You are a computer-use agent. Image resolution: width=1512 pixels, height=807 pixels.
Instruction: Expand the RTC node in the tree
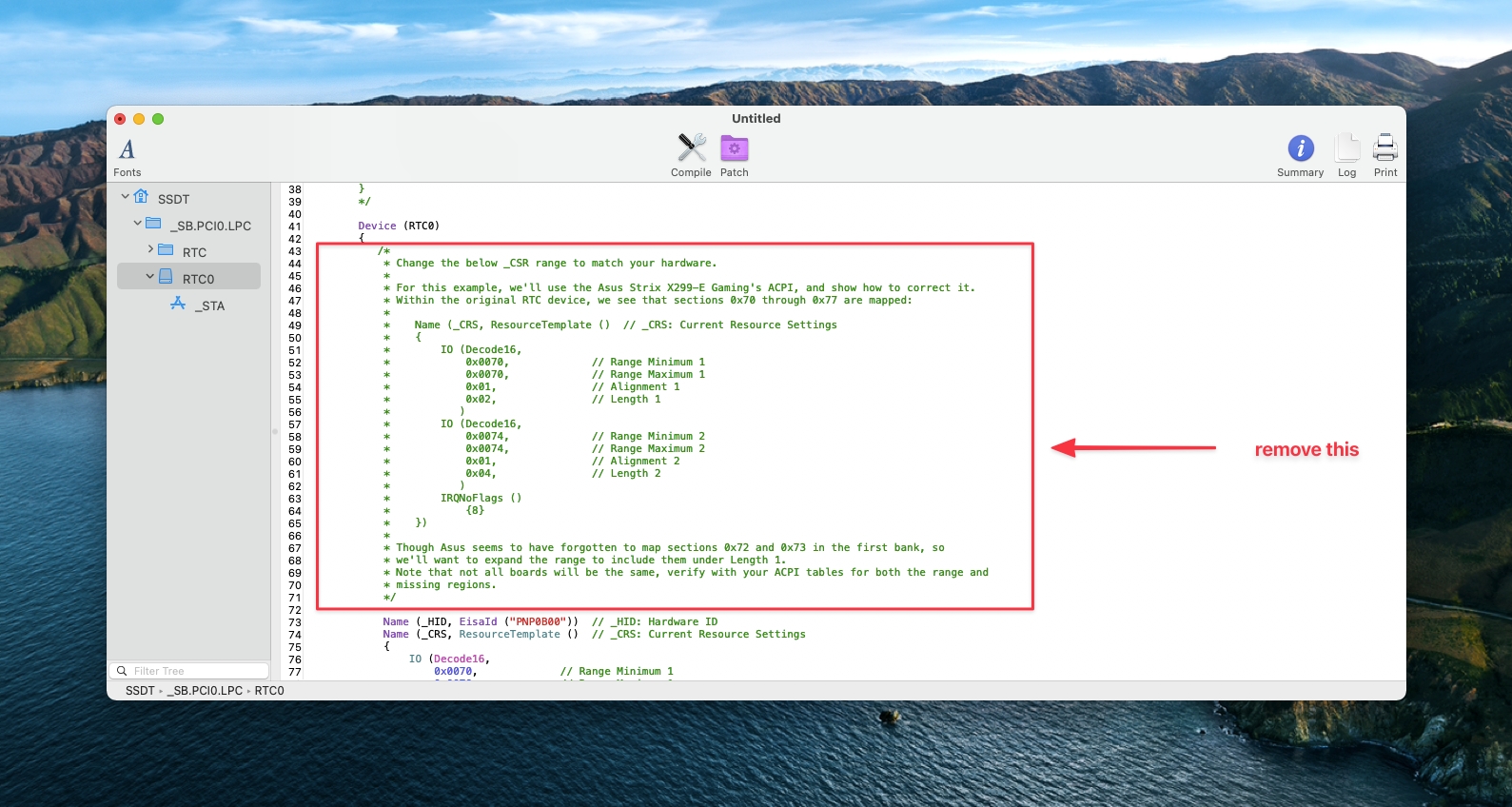pos(150,249)
